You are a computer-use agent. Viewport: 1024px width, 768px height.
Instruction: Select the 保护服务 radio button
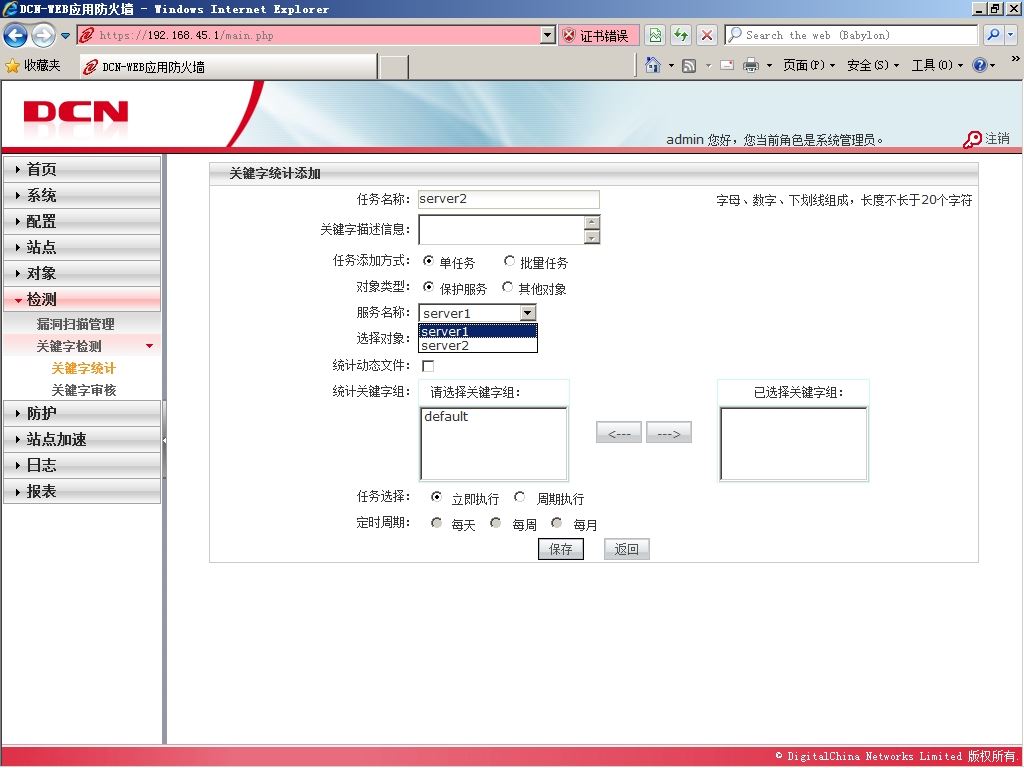[428, 287]
